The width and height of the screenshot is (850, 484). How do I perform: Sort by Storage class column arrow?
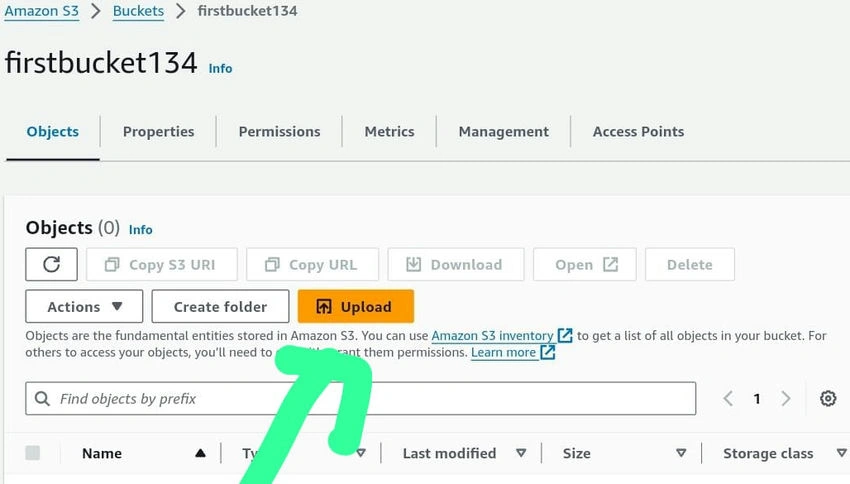(x=841, y=453)
